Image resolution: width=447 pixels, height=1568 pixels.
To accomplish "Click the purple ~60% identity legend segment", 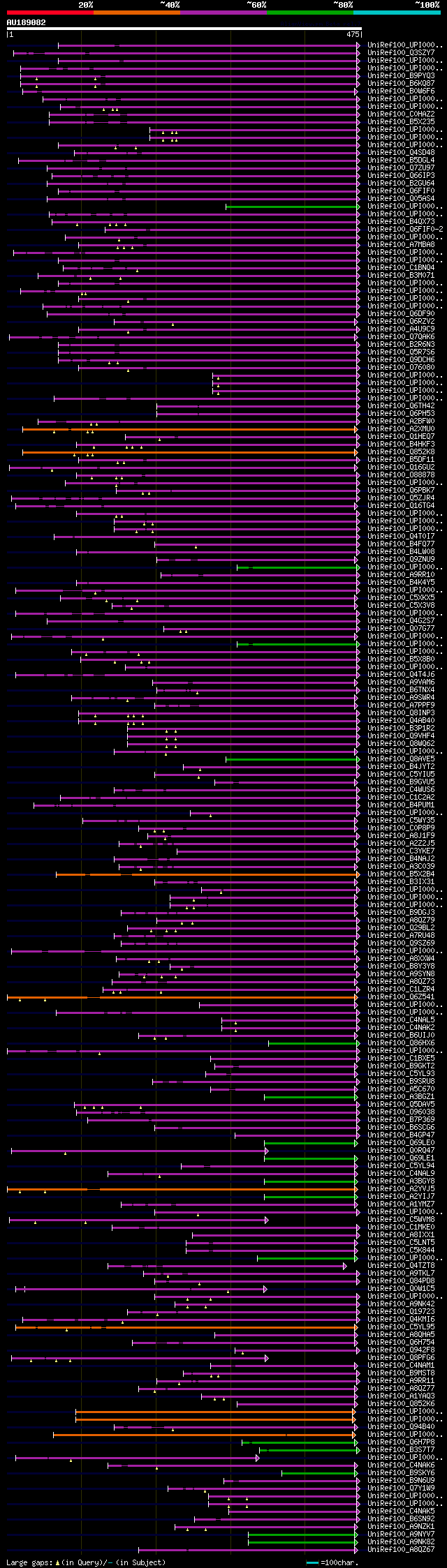I will click(x=223, y=12).
